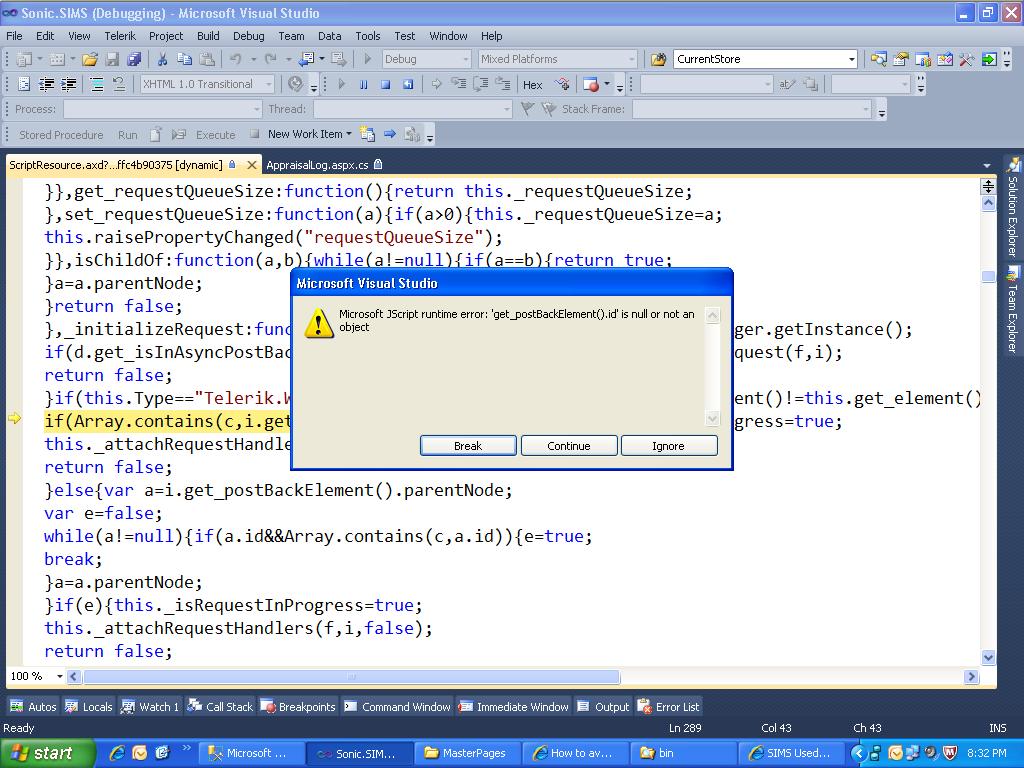
Task: Save all files icon
Action: point(134,59)
